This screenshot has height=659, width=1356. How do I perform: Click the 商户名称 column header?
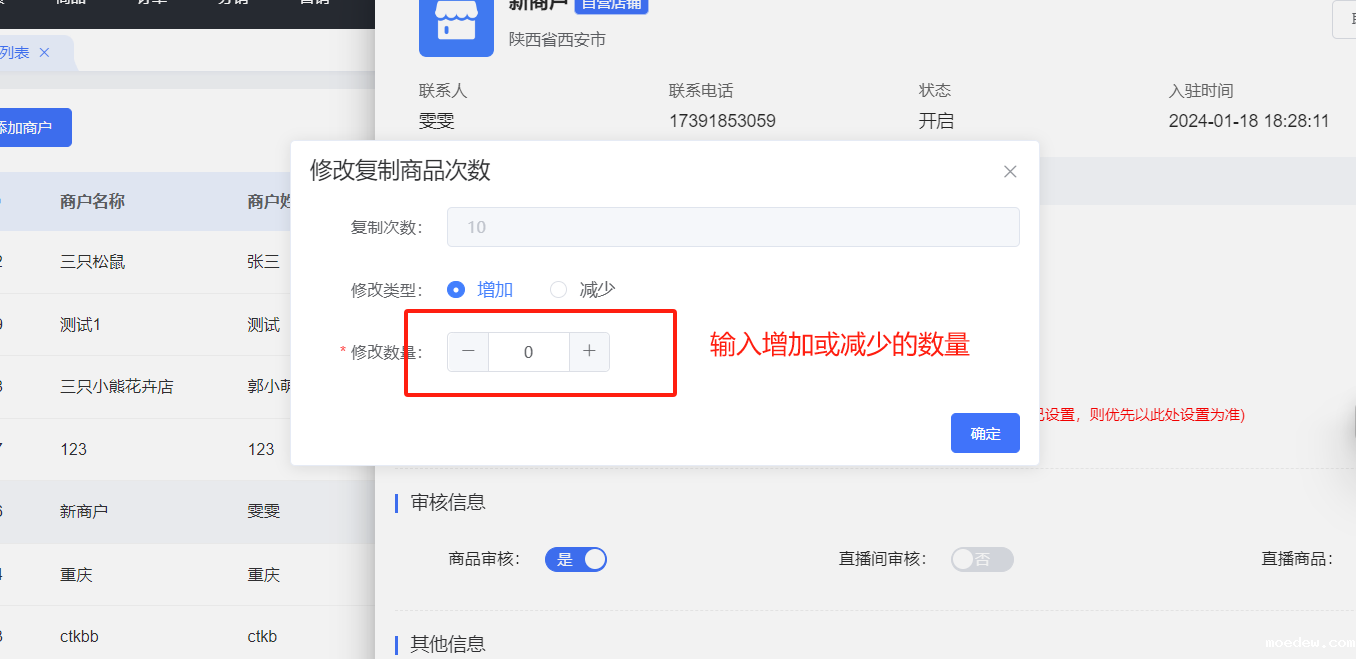92,202
